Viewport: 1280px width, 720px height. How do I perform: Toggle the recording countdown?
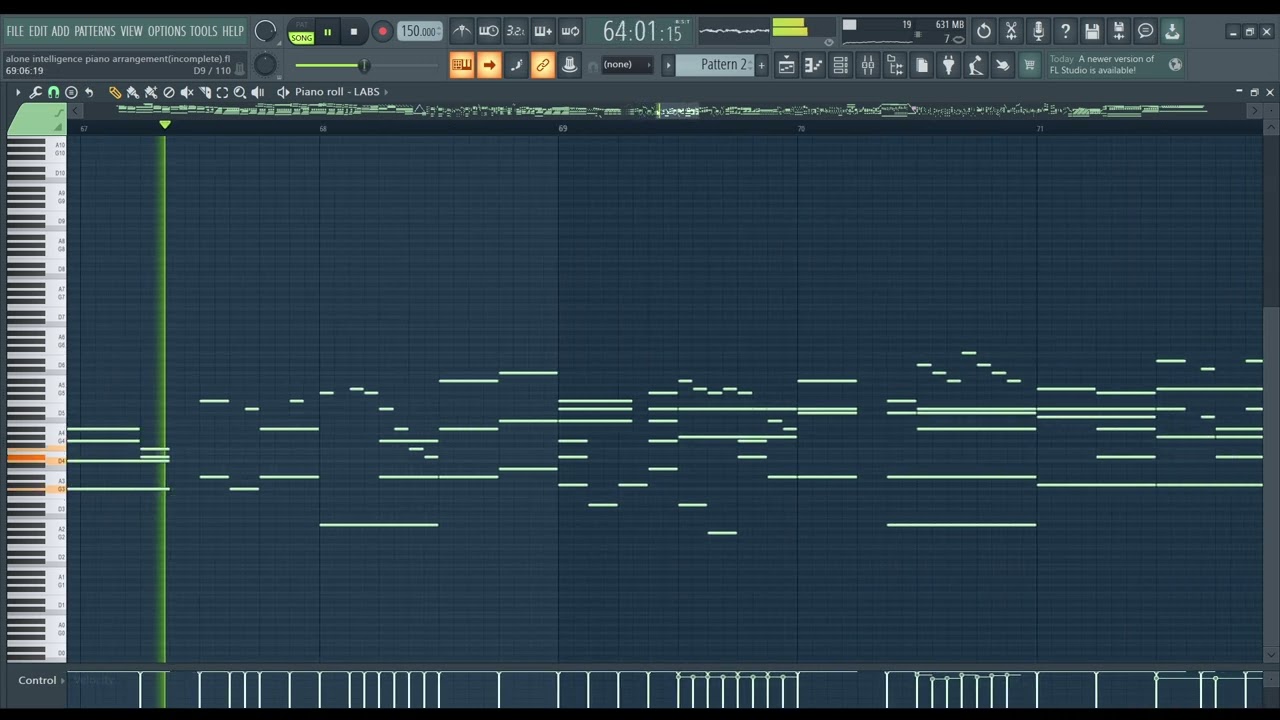tap(515, 32)
